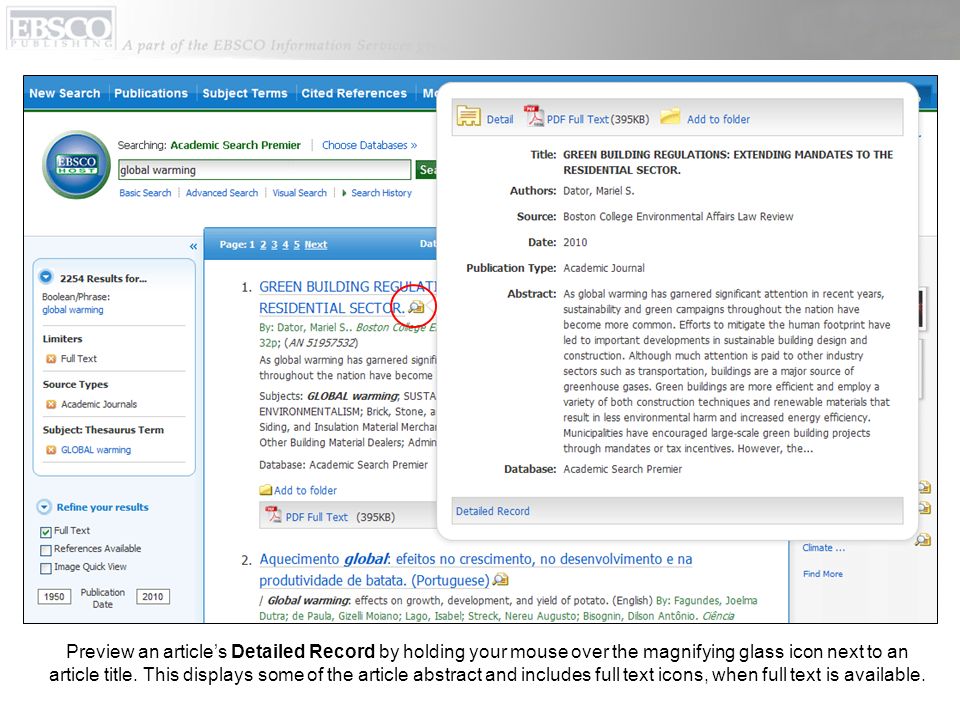Click the Find More link
The height and width of the screenshot is (720, 960).
coord(823,574)
